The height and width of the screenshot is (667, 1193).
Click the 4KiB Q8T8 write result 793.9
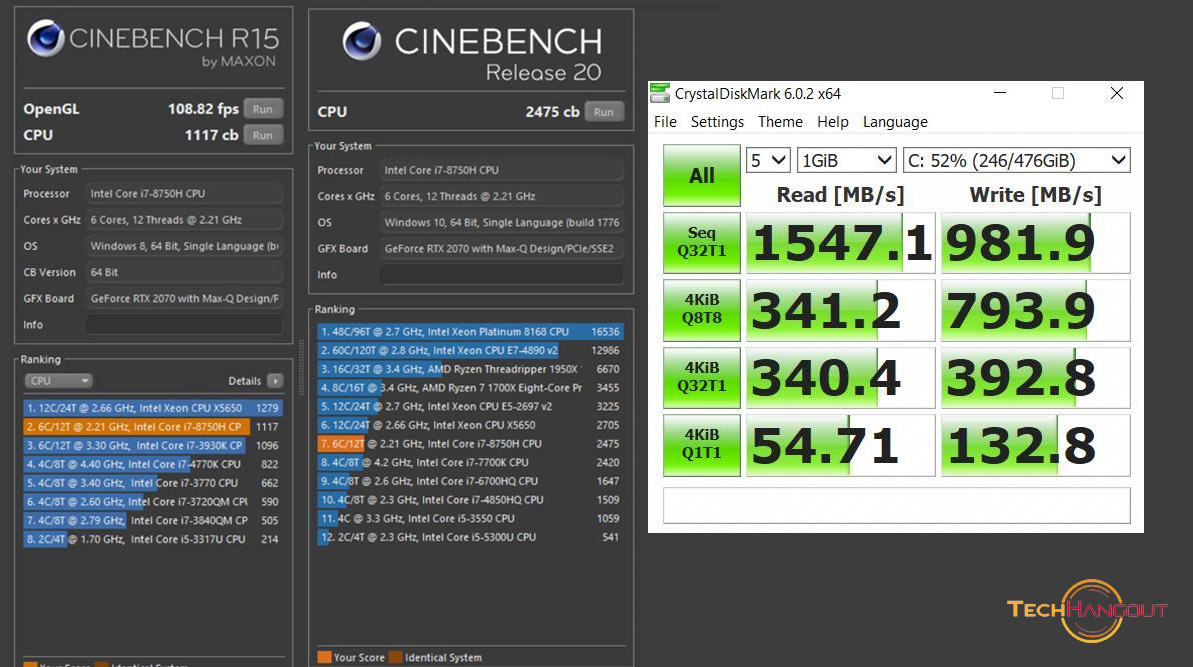coord(1036,310)
